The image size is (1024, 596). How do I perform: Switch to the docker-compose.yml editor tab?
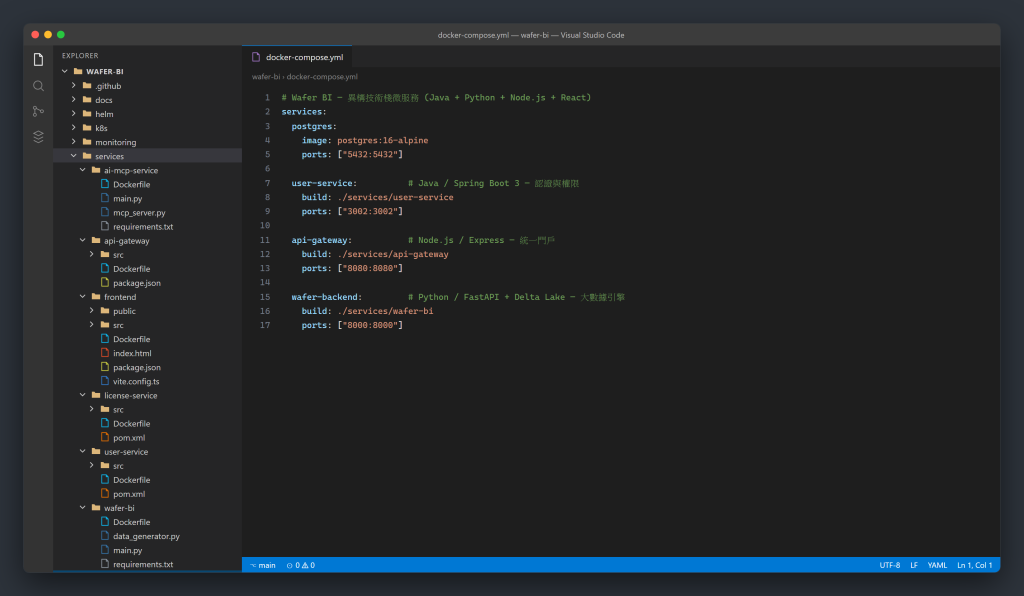pyautogui.click(x=297, y=57)
